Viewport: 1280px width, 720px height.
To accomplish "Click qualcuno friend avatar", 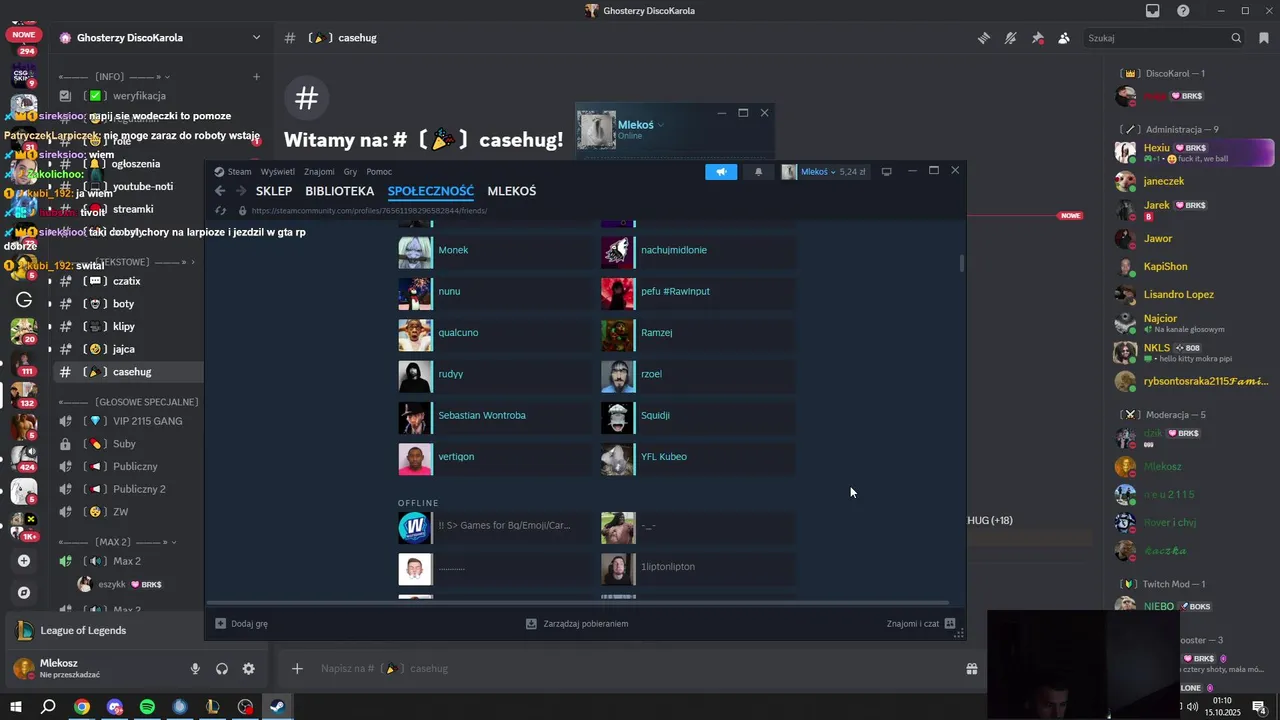I will [415, 333].
